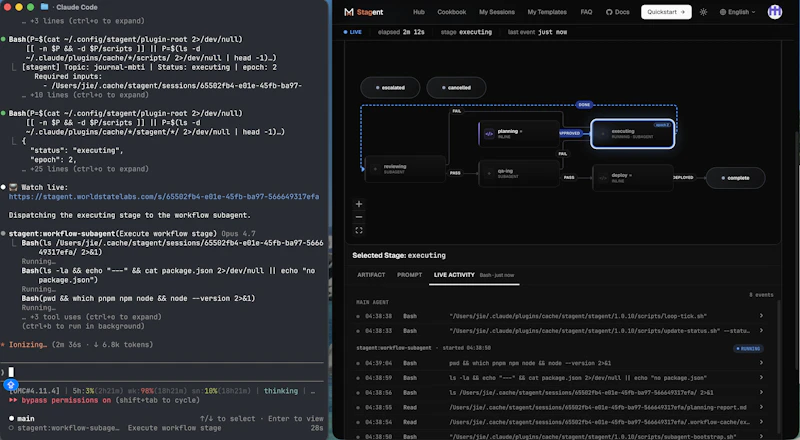Click the RUNNING status badge
This screenshot has height=440, width=800.
(748, 349)
